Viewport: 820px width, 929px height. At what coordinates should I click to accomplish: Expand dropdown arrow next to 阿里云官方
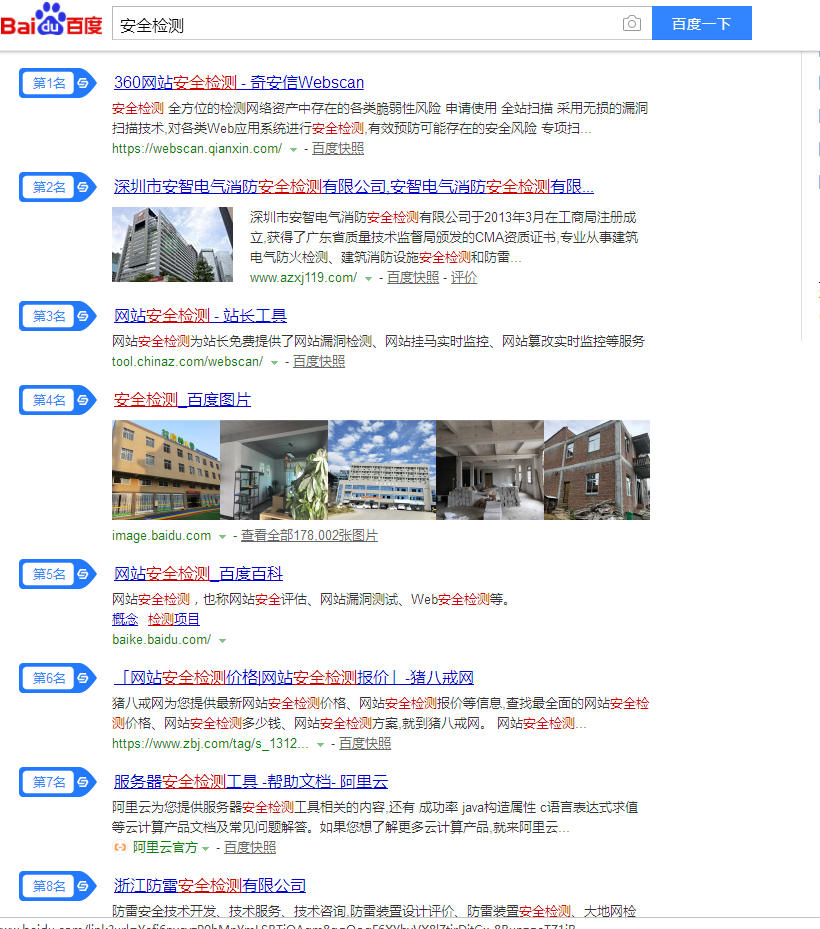pos(206,848)
